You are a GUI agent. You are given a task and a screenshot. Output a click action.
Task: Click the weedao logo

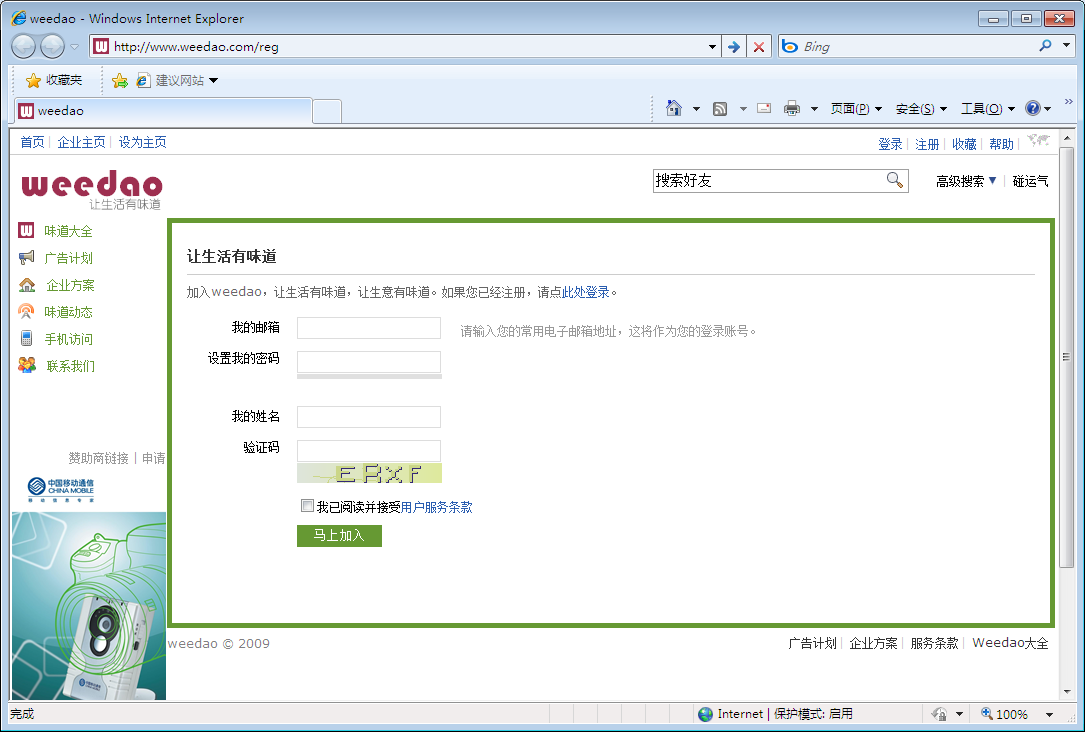tap(91, 189)
